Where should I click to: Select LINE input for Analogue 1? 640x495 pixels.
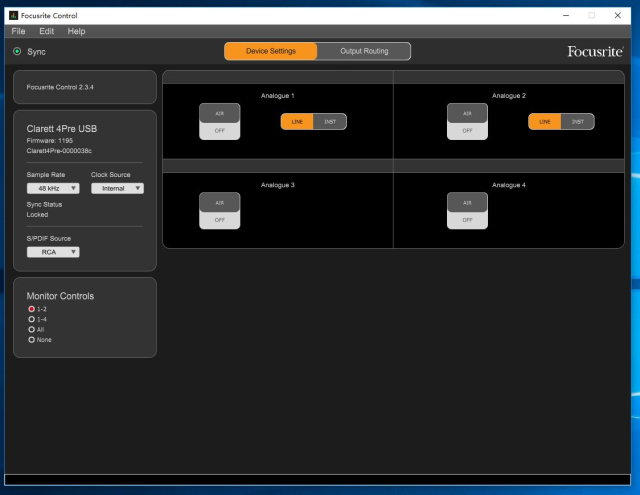297,122
